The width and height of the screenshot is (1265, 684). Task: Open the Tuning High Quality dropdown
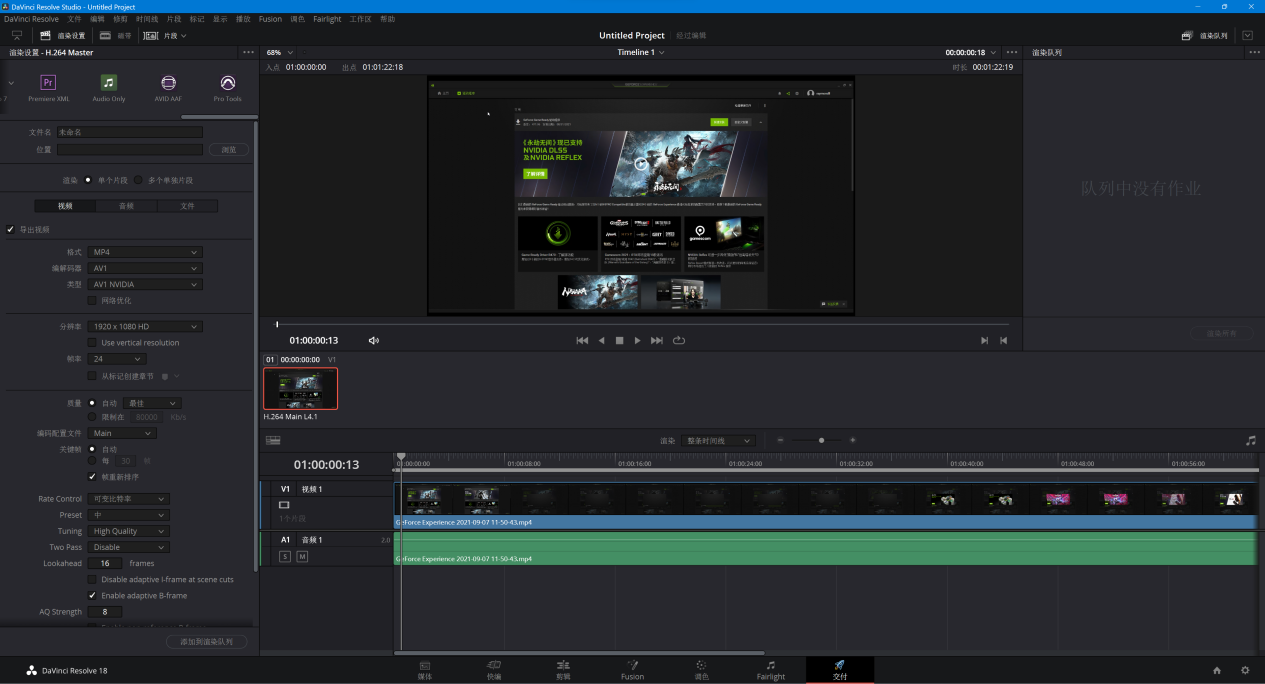tap(128, 531)
